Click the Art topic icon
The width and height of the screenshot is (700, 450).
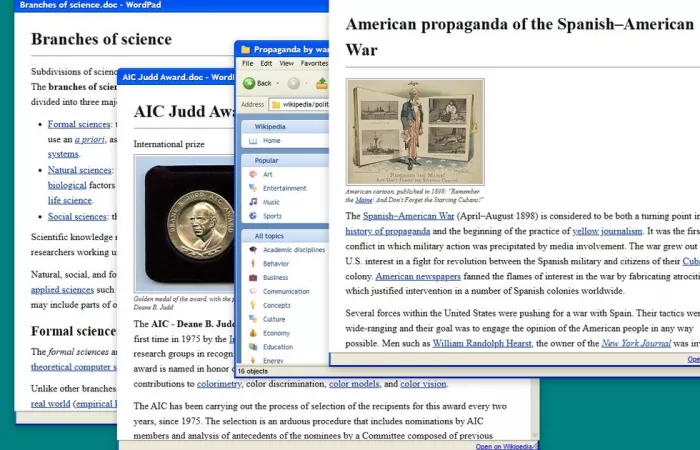253,174
